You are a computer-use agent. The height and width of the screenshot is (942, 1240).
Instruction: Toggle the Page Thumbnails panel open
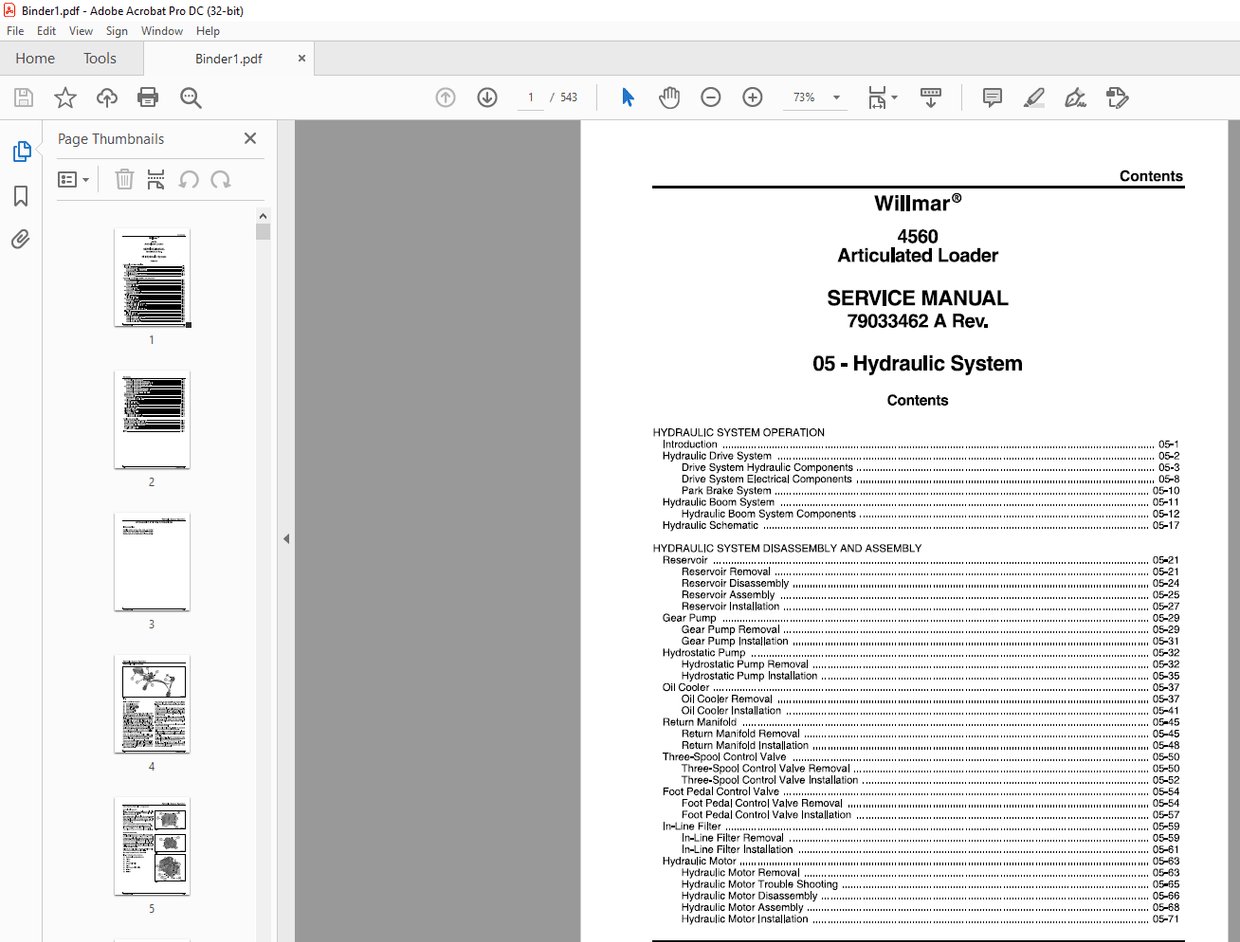click(22, 151)
